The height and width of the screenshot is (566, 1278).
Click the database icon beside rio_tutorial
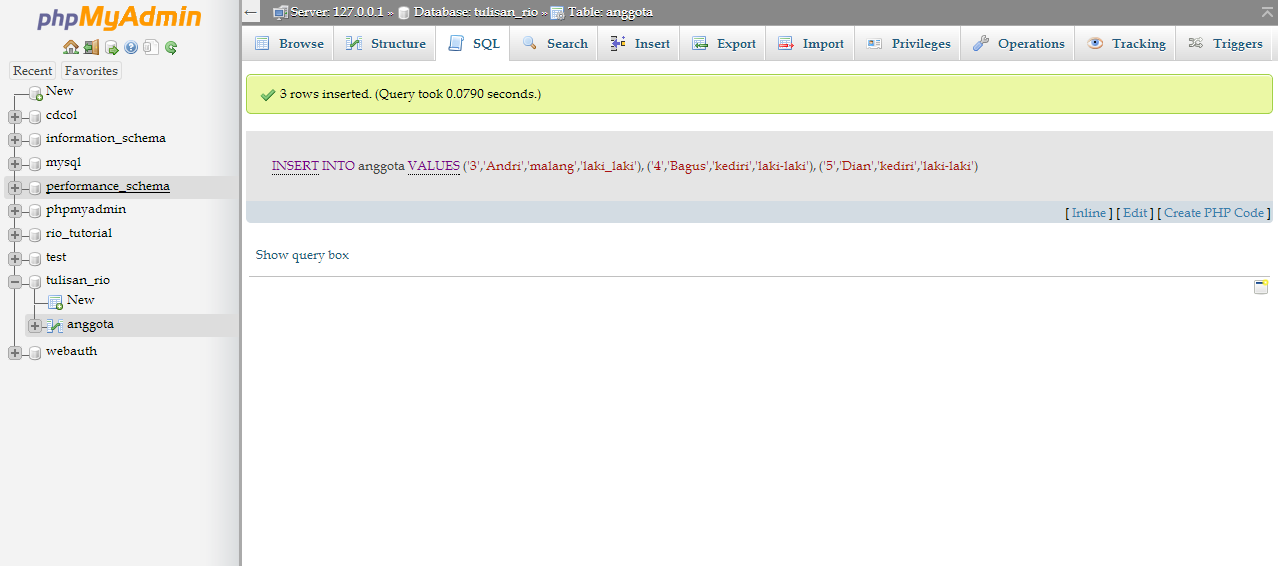35,234
